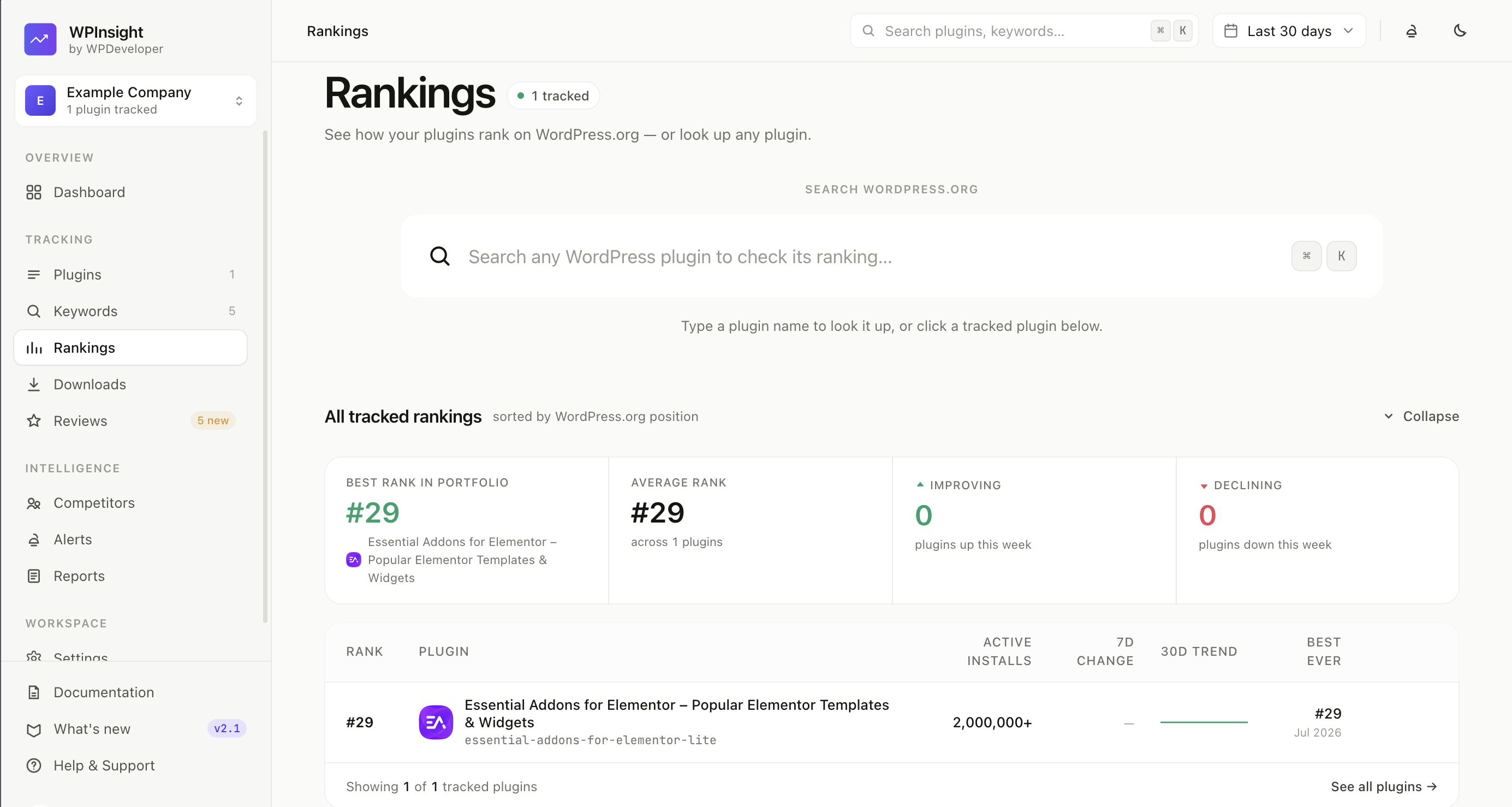Click the best ever Jul 2026 cell

[x=1317, y=722]
